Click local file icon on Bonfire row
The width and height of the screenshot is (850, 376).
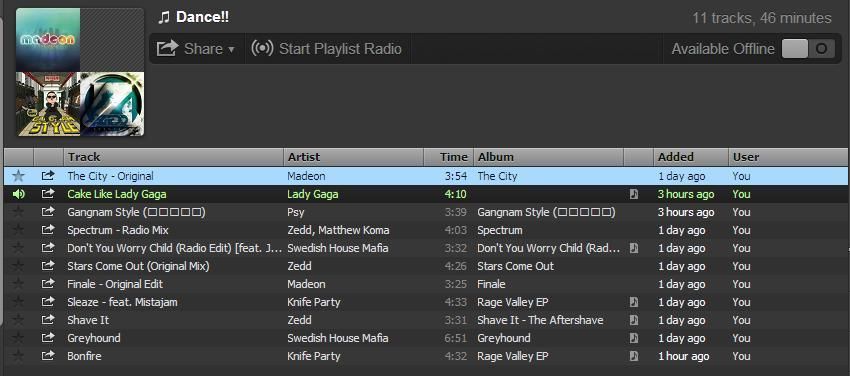point(634,356)
